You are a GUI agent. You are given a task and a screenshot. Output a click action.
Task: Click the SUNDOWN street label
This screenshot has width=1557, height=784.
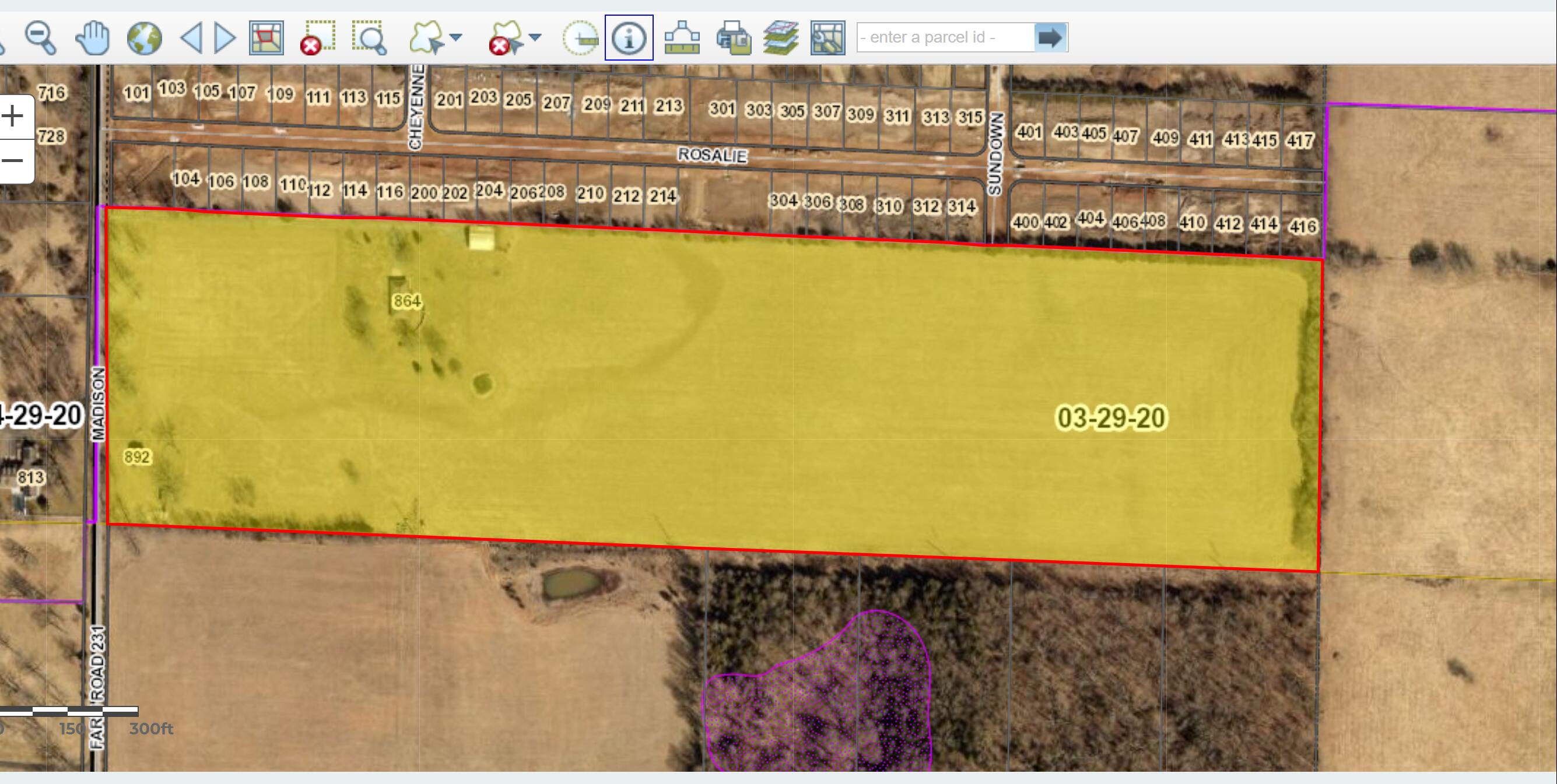coord(995,153)
